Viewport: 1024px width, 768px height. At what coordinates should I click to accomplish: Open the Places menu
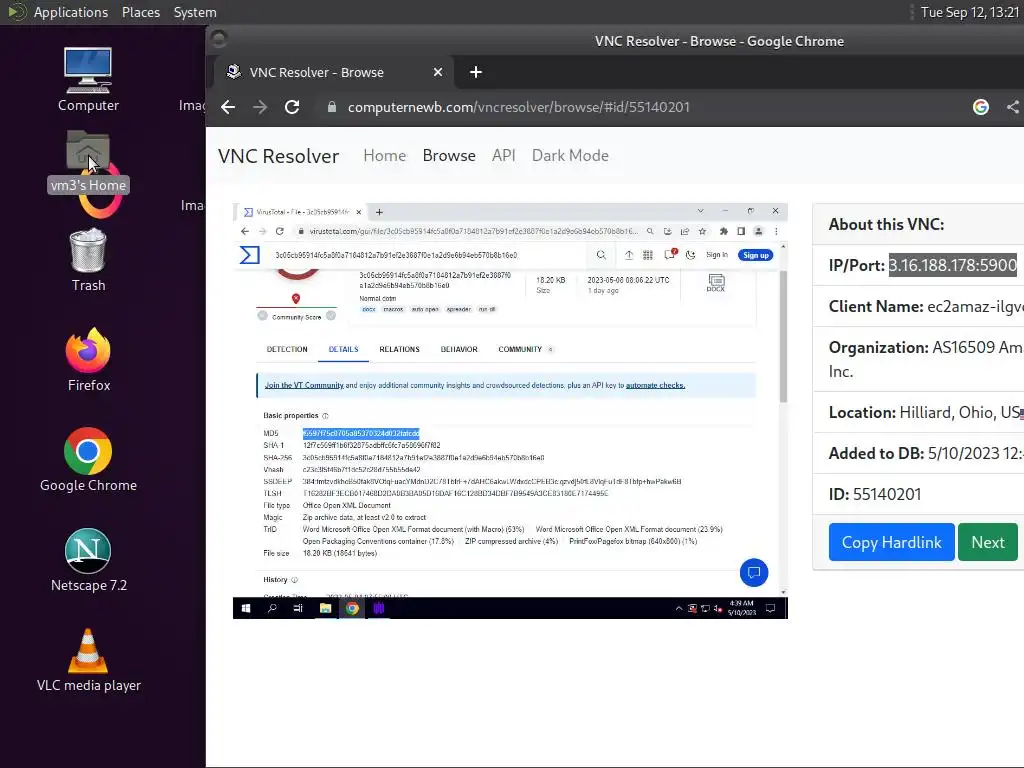(x=141, y=12)
